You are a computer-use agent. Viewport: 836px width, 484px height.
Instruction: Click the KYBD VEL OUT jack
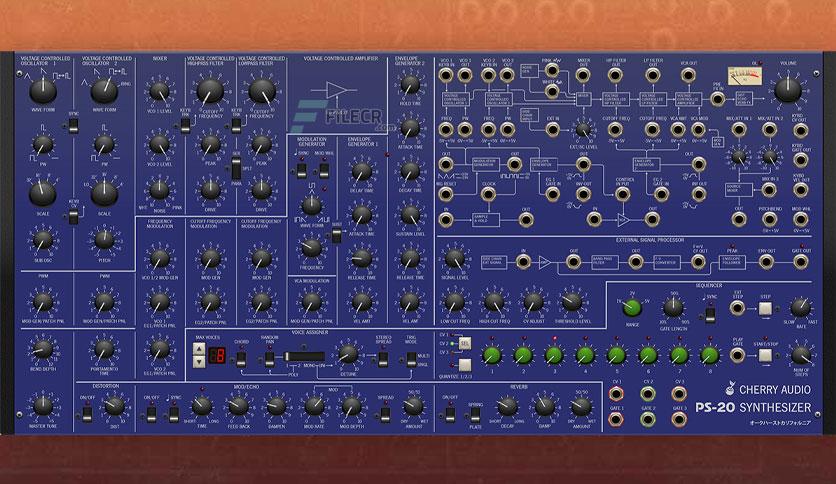pos(800,190)
